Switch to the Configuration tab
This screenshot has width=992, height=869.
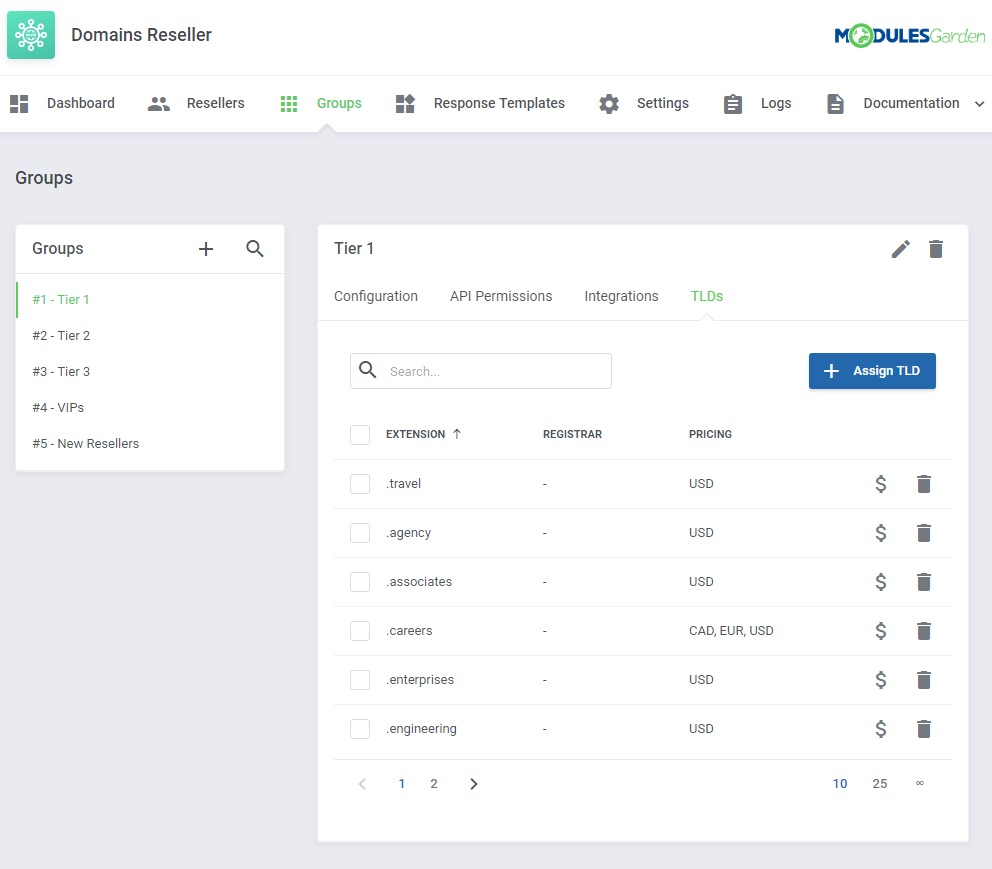click(376, 297)
